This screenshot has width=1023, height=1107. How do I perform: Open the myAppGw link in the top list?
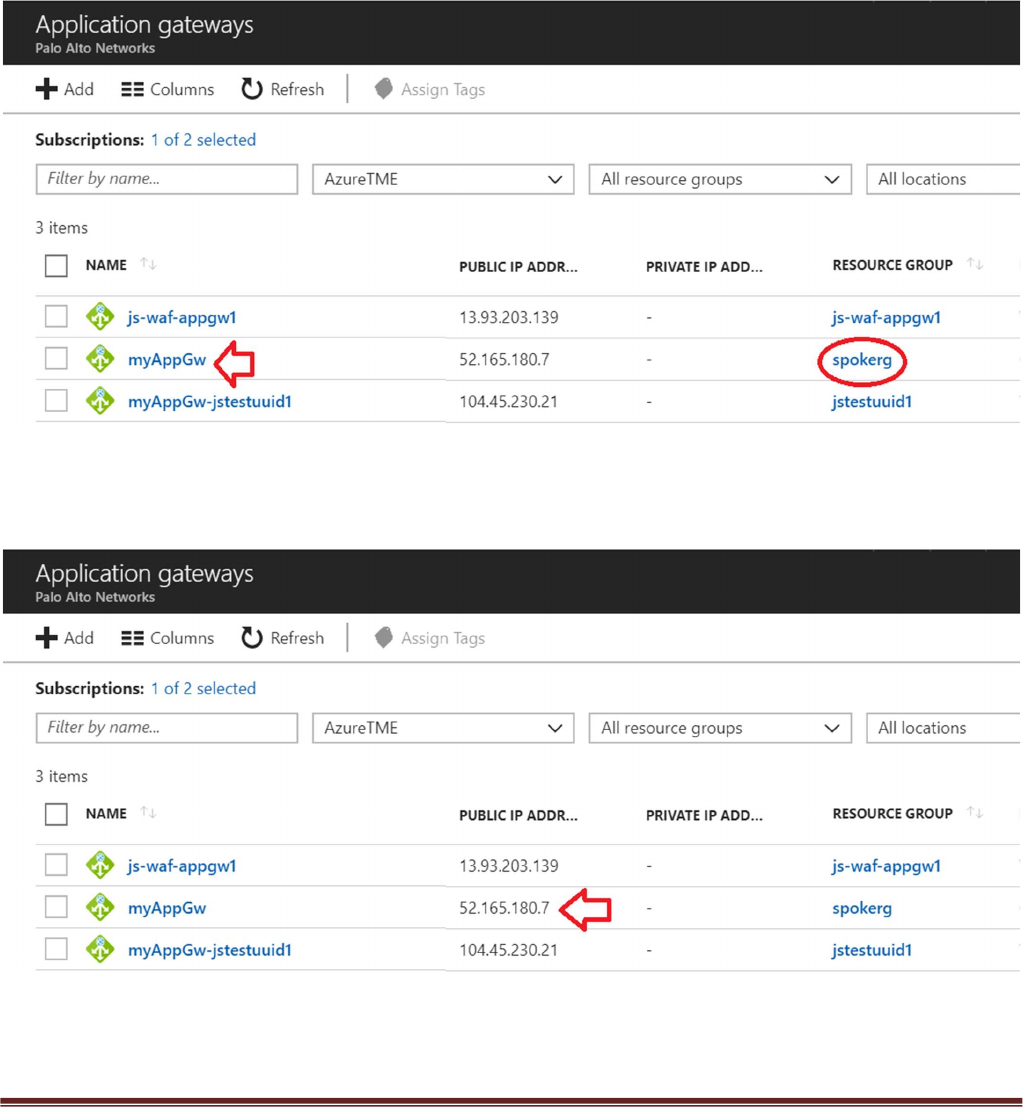click(x=167, y=359)
